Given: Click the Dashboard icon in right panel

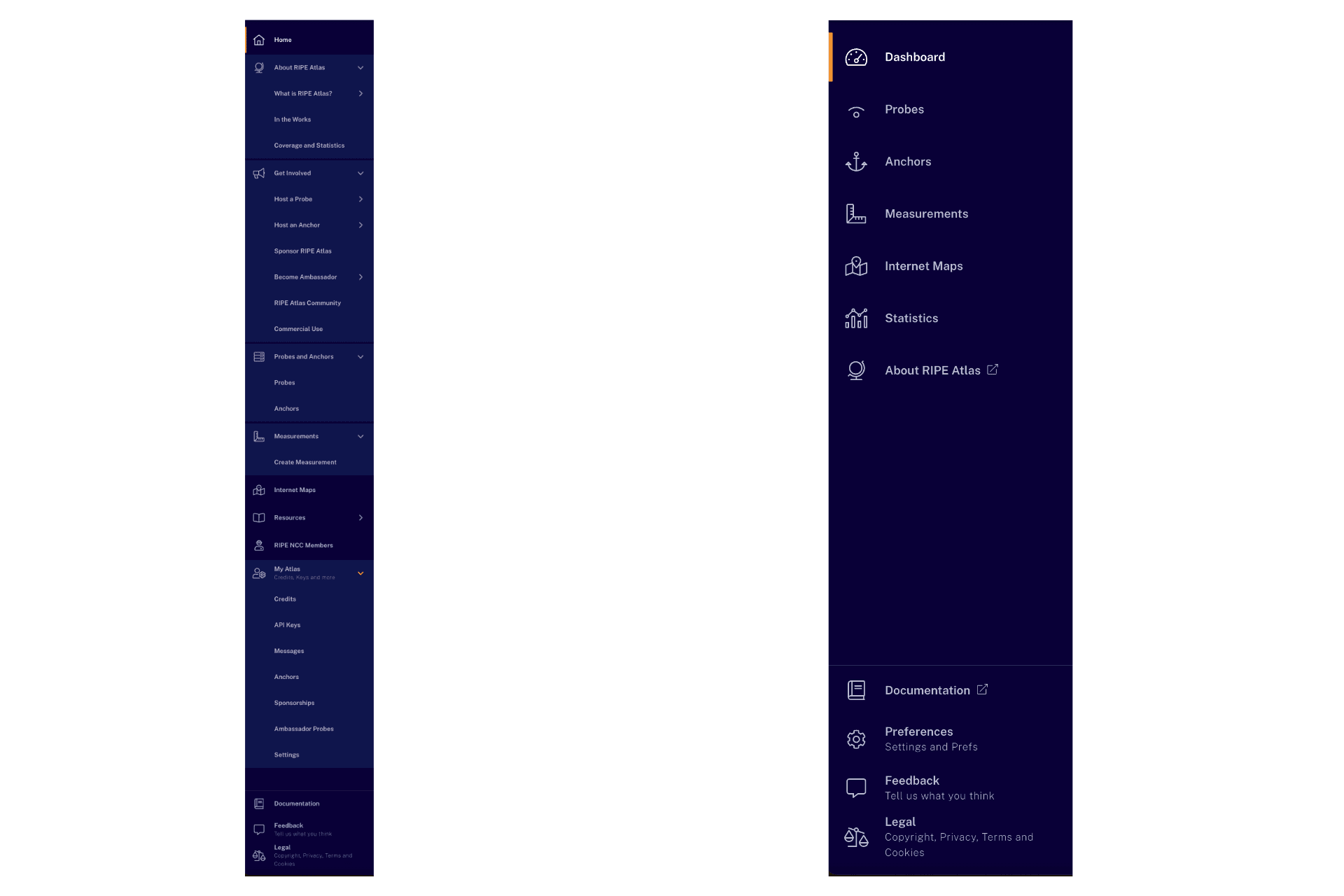Looking at the screenshot, I should click(855, 56).
